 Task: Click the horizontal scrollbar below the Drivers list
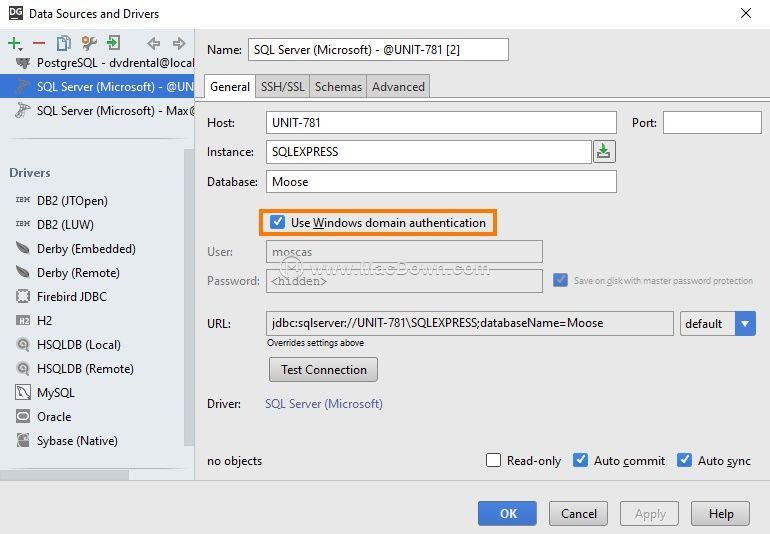click(64, 475)
